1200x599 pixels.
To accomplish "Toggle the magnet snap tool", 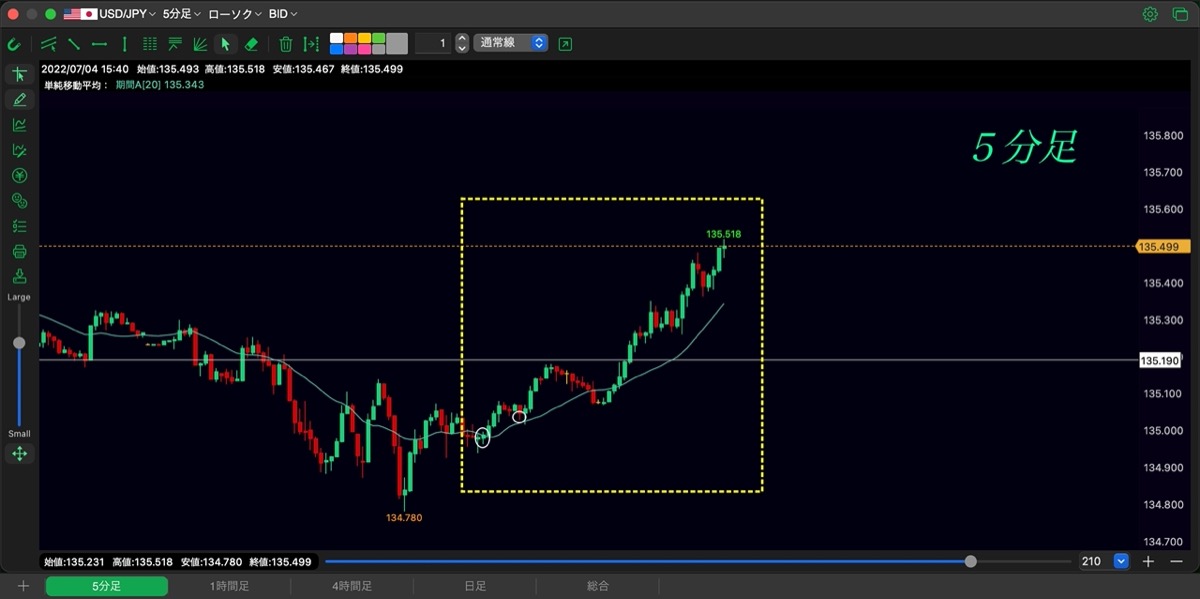I will [x=14, y=44].
